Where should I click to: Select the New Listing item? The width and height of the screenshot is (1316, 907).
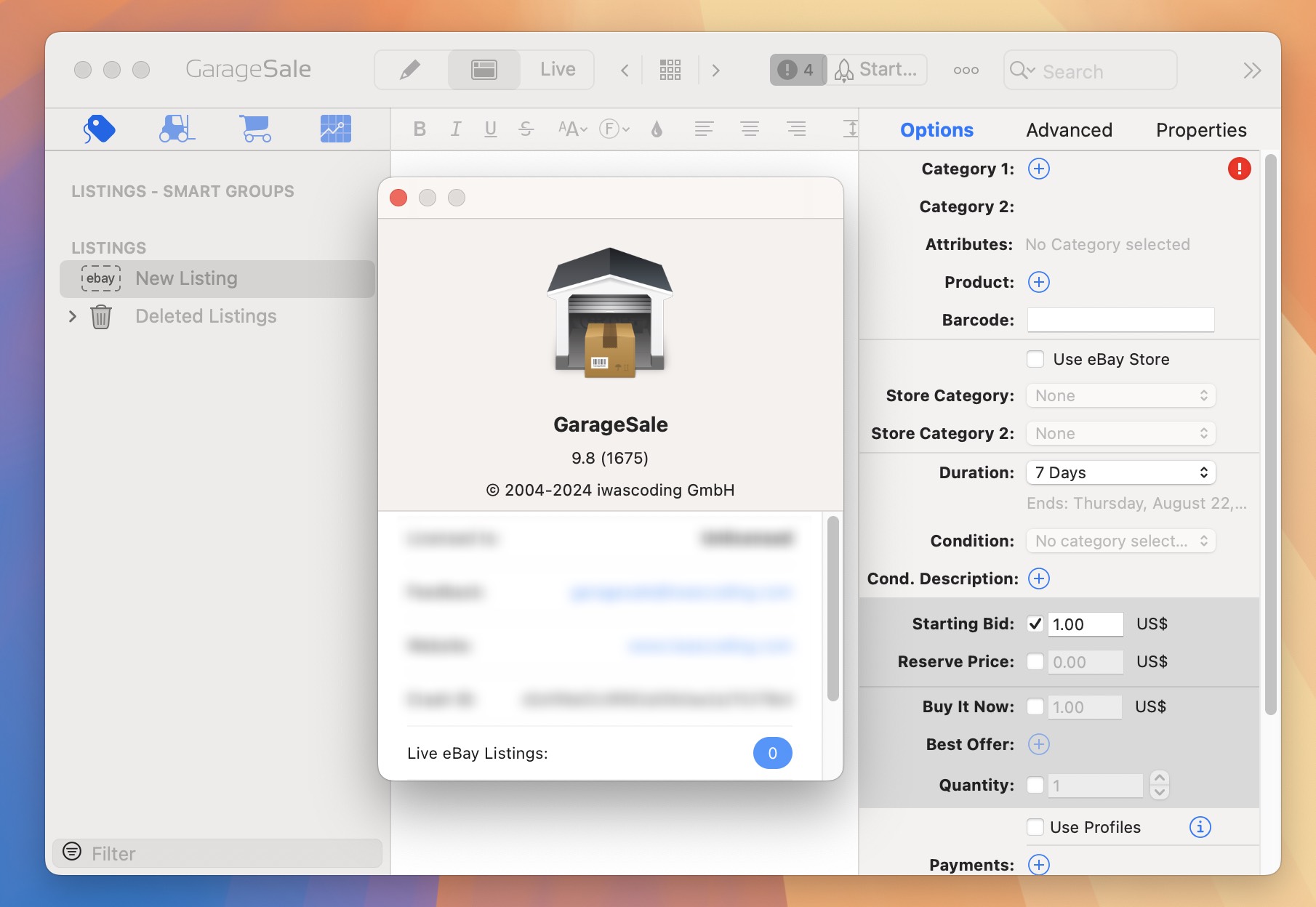(x=217, y=278)
